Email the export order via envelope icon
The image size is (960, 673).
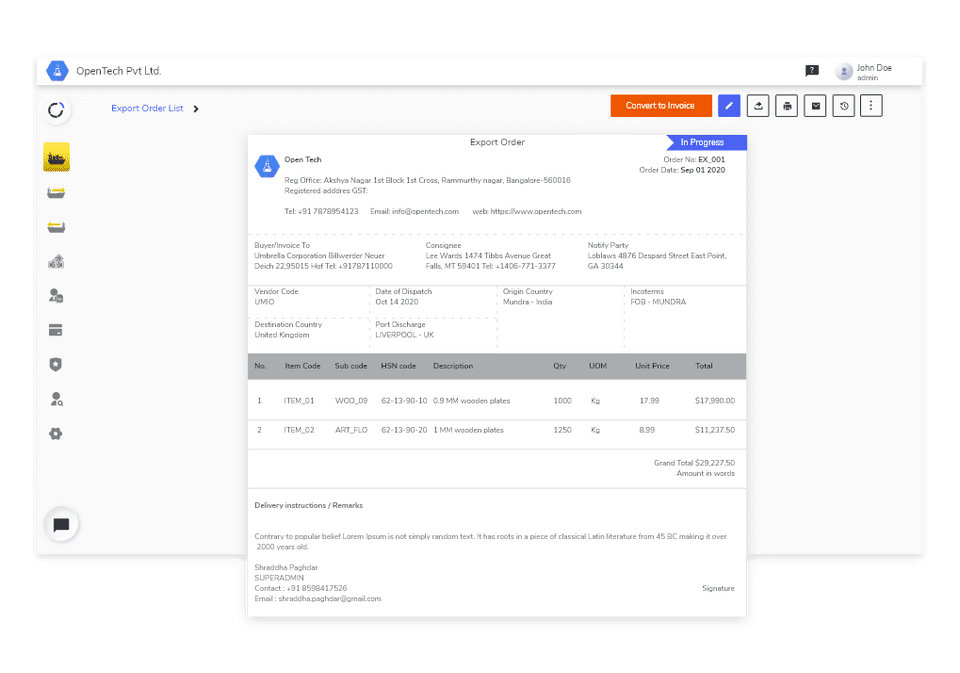pos(816,106)
